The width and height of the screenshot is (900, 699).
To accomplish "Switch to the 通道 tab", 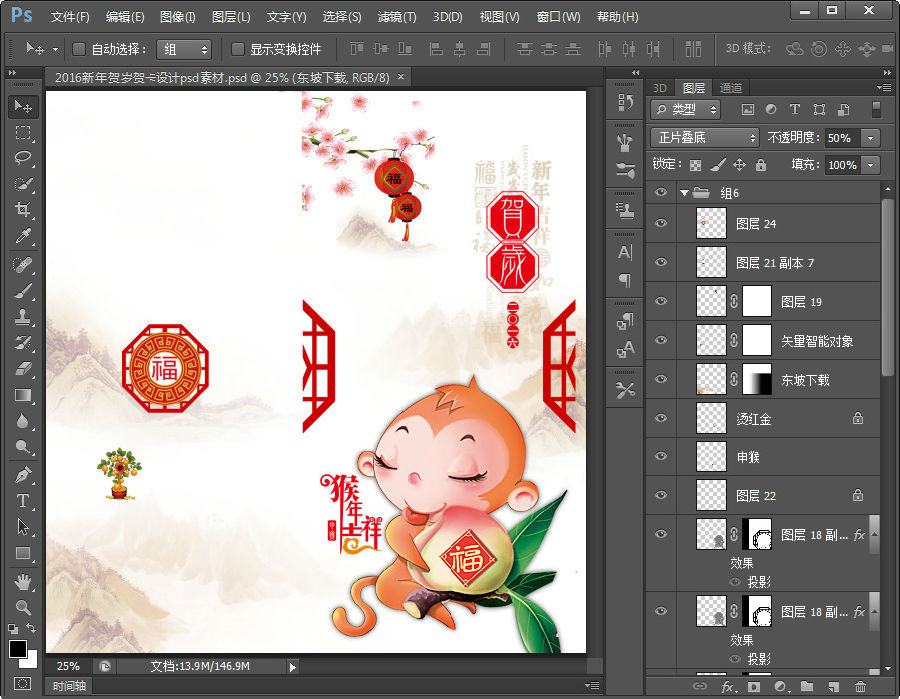I will (731, 88).
